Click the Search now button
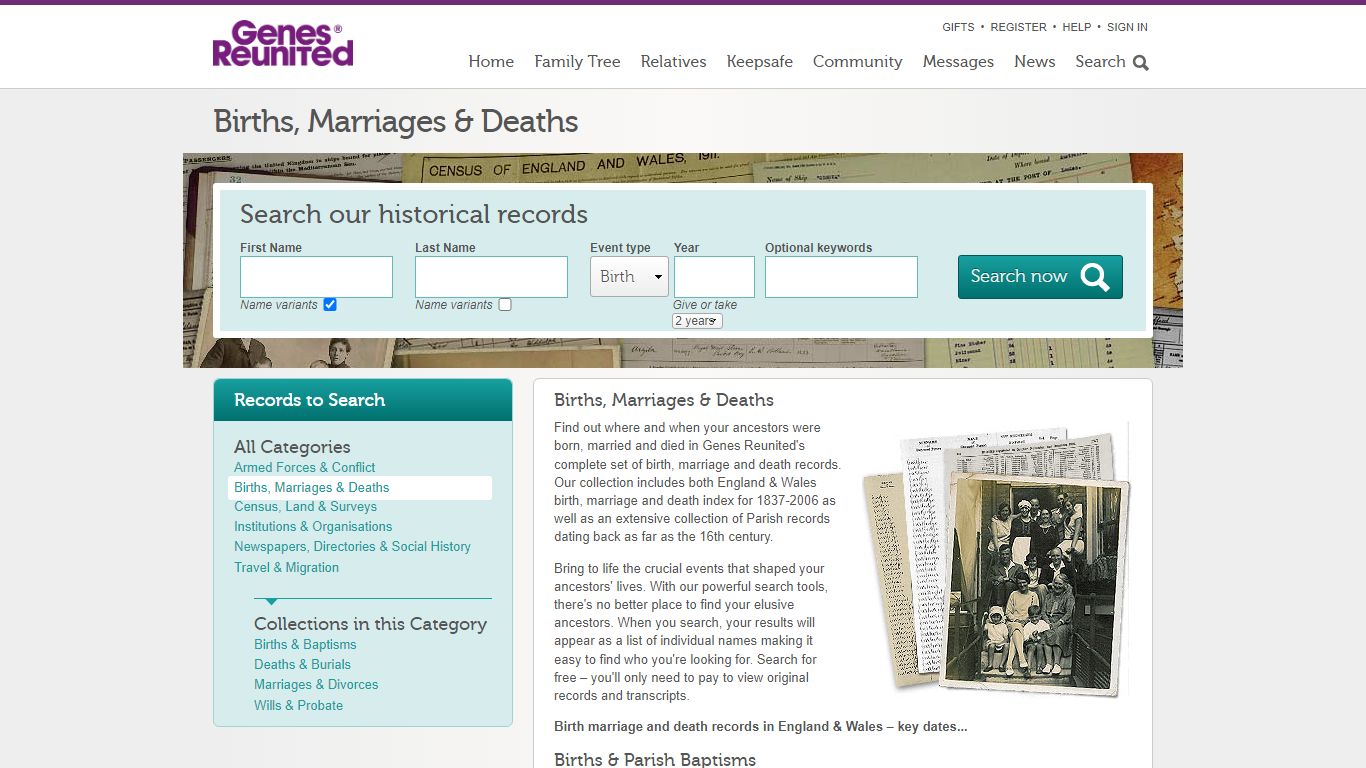 click(x=1040, y=277)
